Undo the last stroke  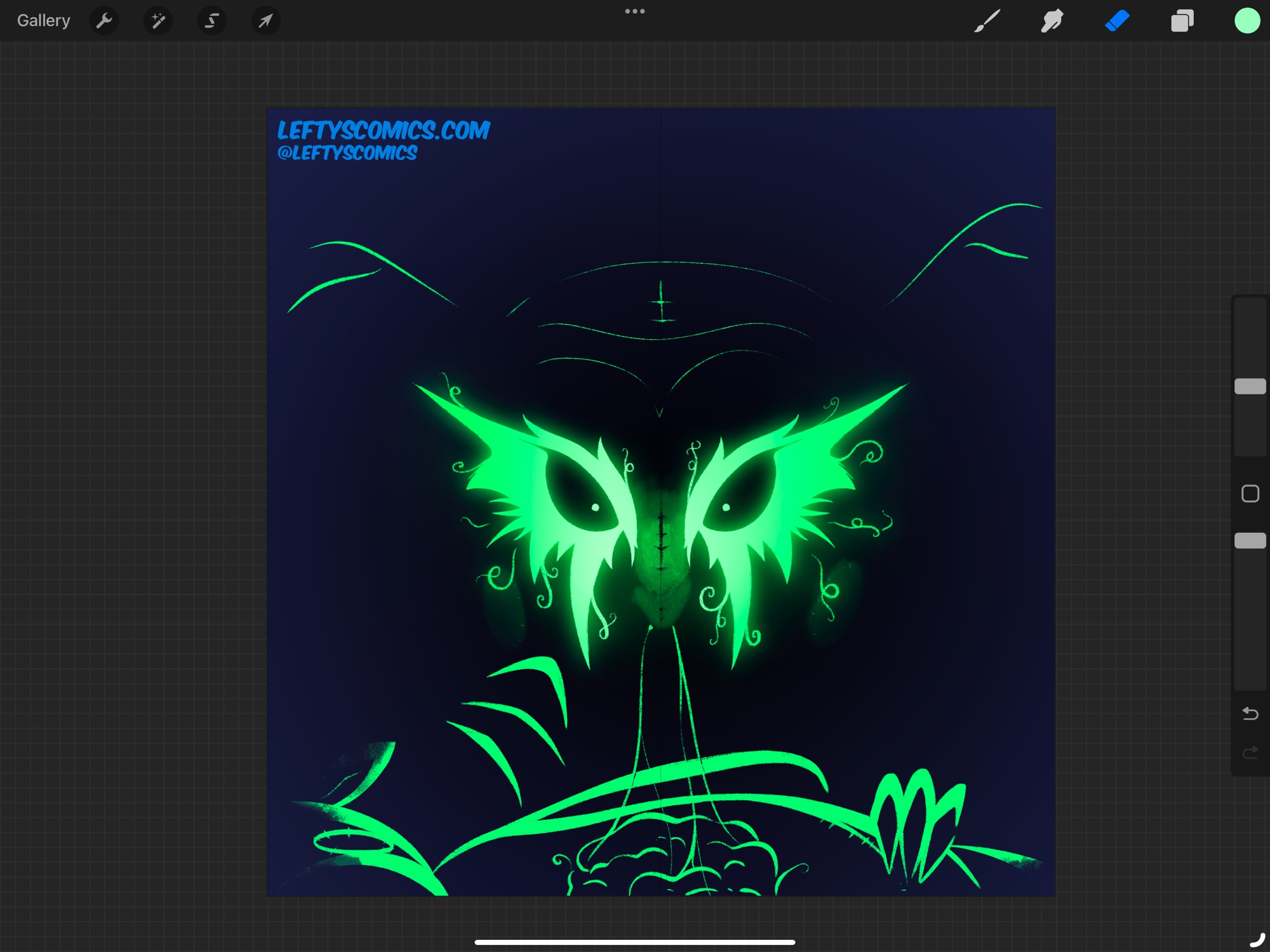point(1250,714)
